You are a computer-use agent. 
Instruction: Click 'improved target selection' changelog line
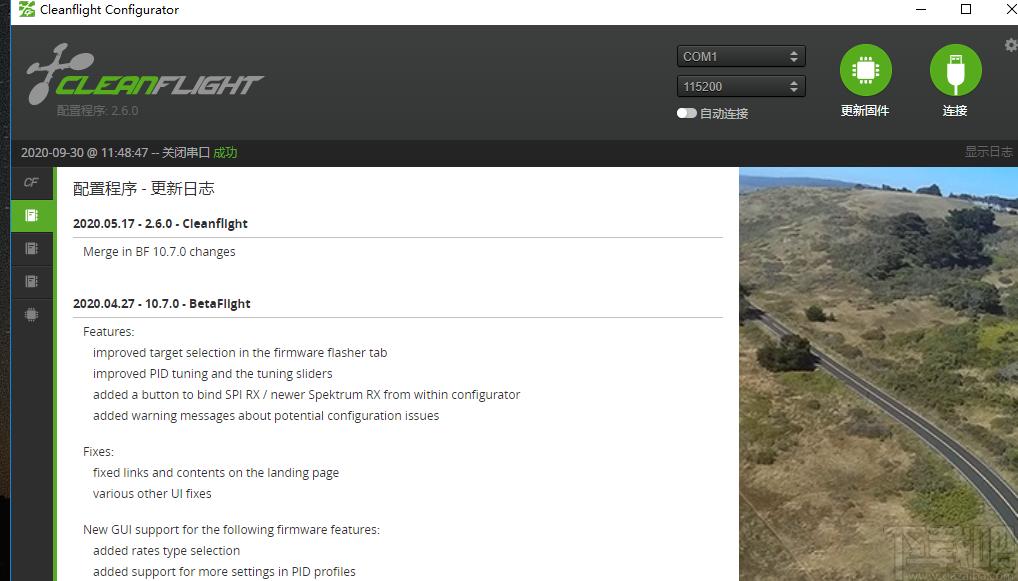[x=240, y=352]
